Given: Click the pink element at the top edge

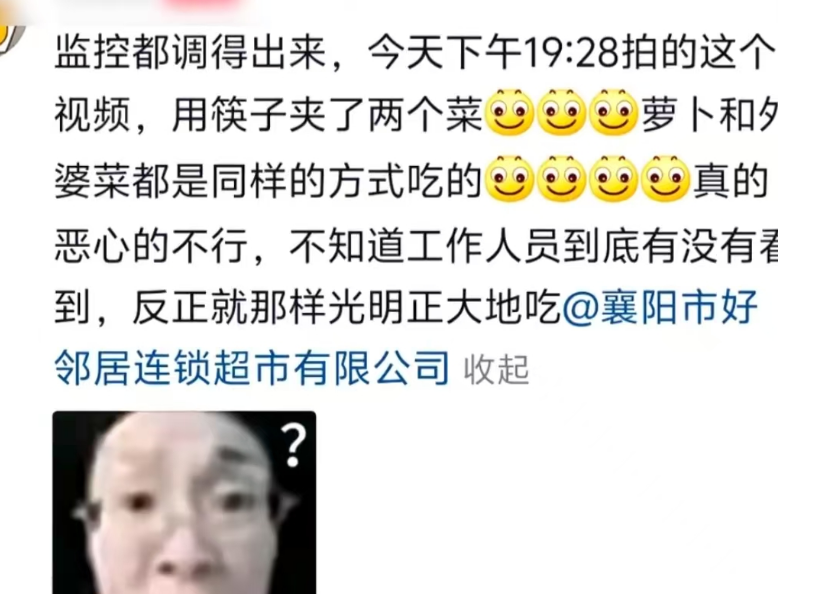Looking at the screenshot, I should click(x=201, y=4).
